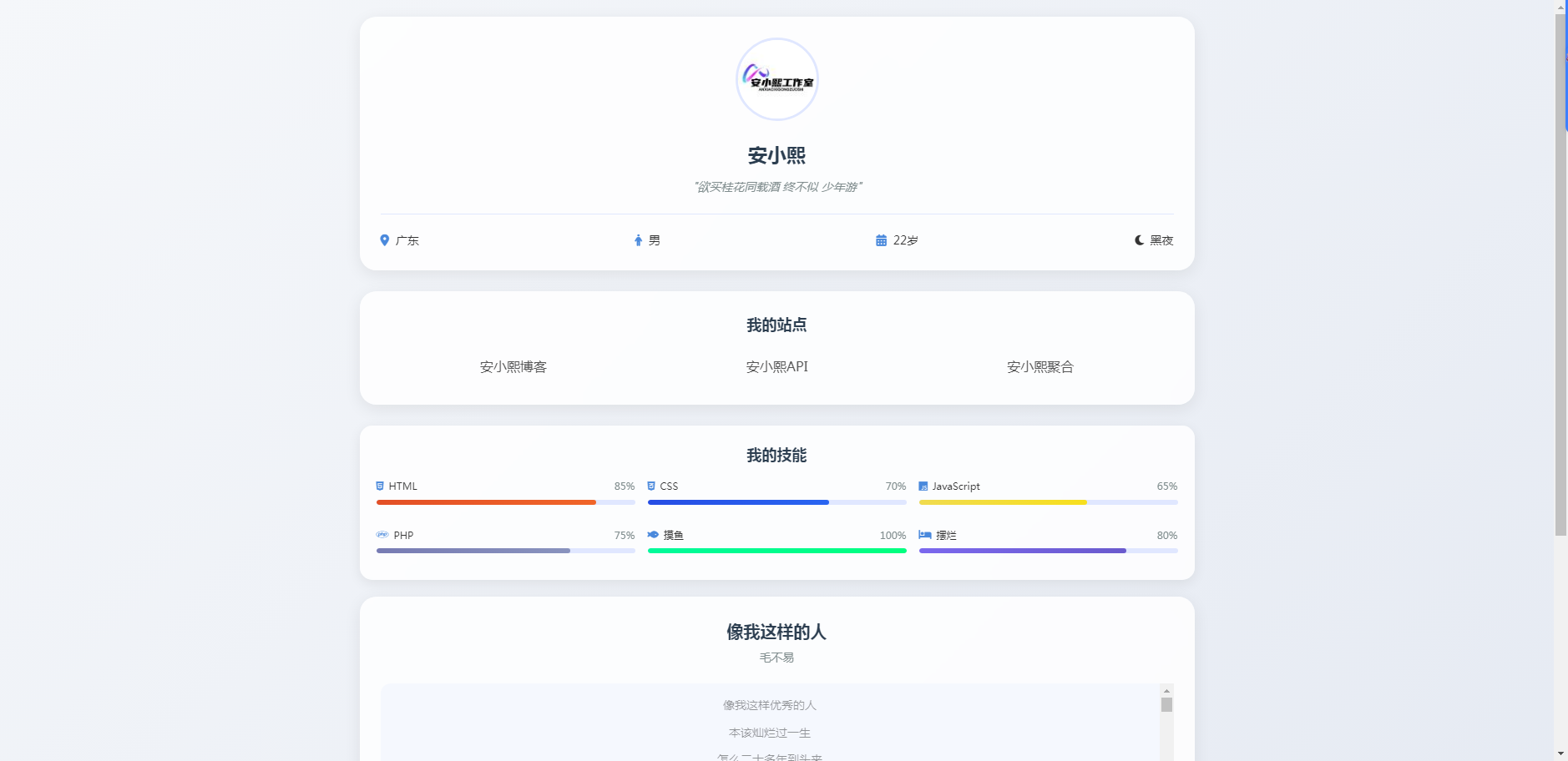Click the page's vertical scrollbar thumb
This screenshot has width=1568, height=761.
tap(1560, 275)
